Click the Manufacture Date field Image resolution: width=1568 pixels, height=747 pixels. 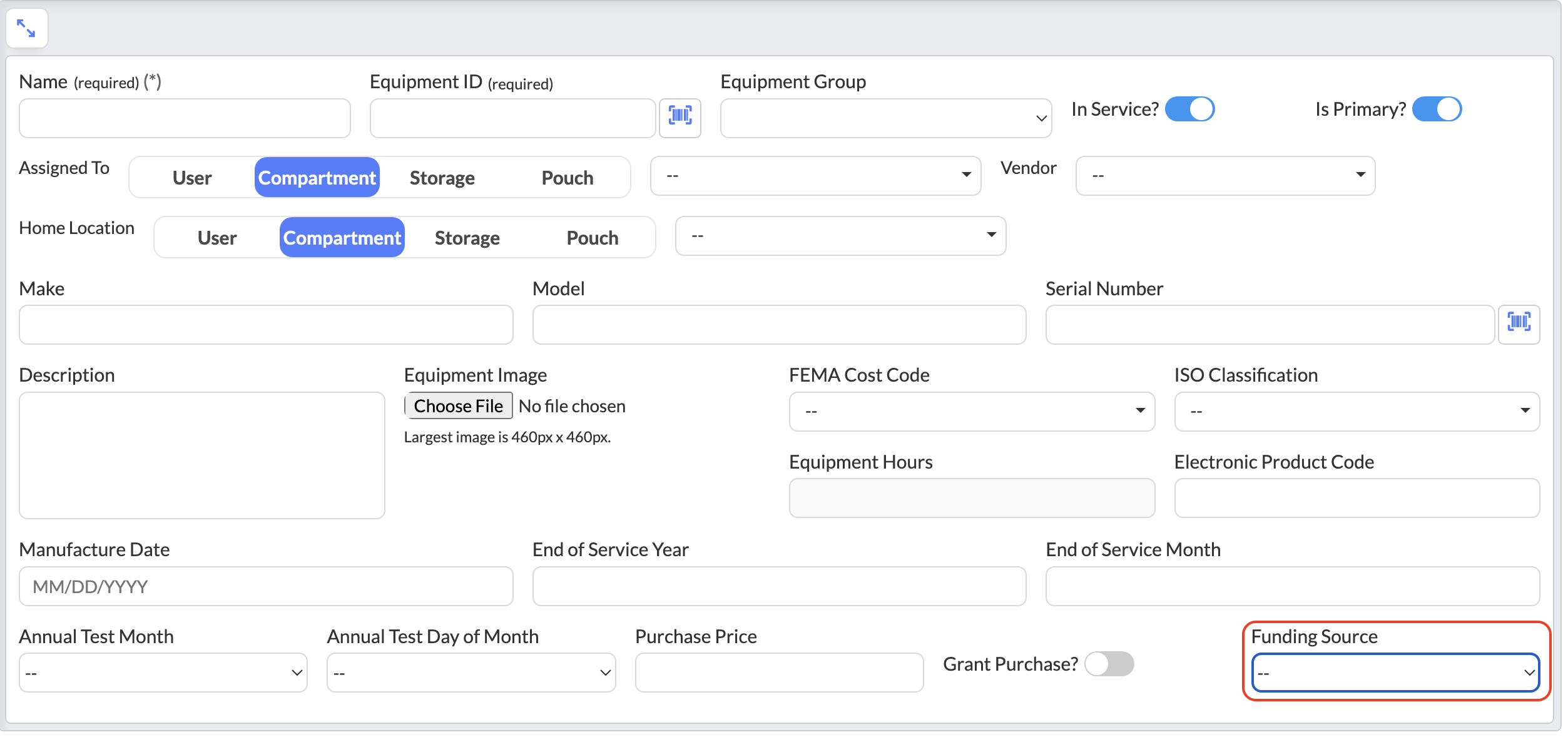point(266,586)
